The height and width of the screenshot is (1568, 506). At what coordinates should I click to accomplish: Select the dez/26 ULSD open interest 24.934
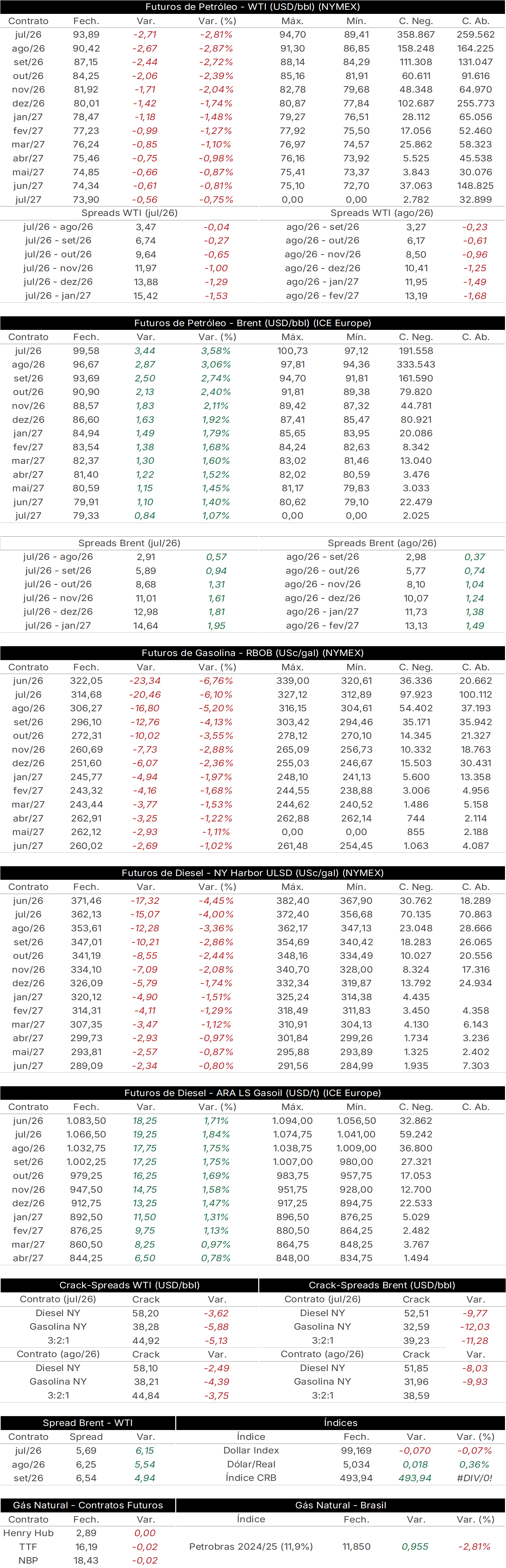(x=475, y=983)
